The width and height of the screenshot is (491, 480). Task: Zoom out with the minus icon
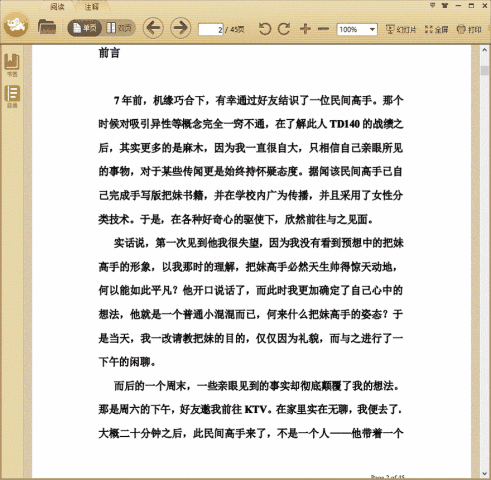coord(323,29)
